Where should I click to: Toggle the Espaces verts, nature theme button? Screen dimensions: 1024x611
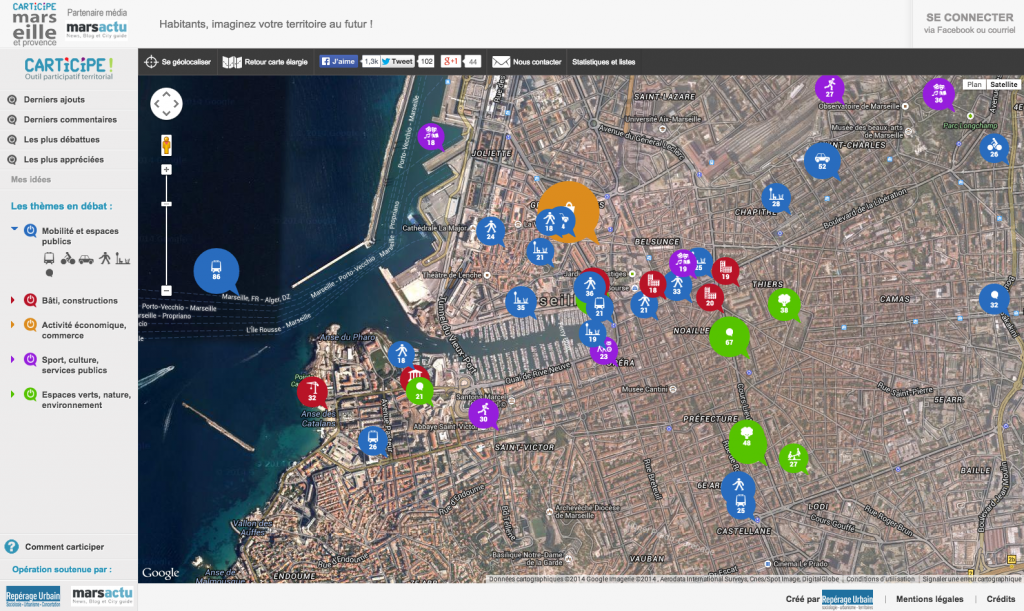(30, 395)
